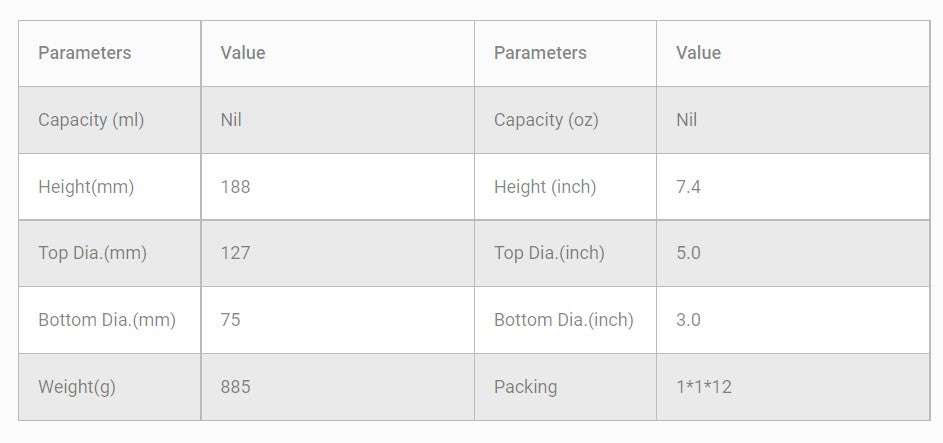Click the Capacity (oz) label cell
The image size is (943, 443).
click(546, 120)
